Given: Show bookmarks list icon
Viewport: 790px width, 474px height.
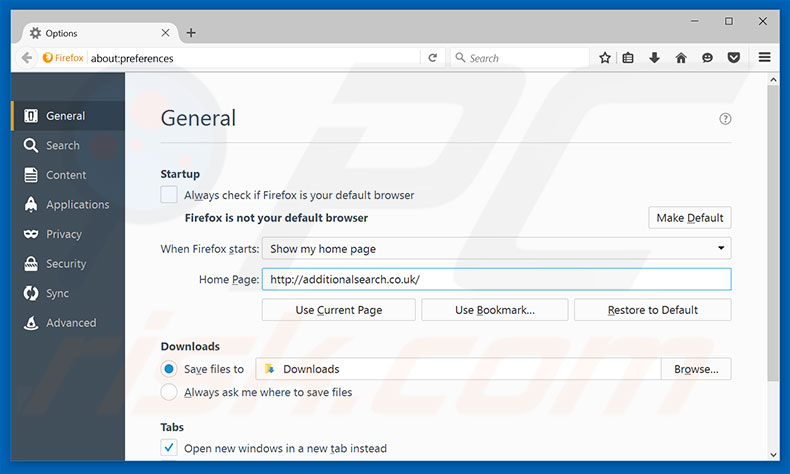Looking at the screenshot, I should click(x=628, y=58).
